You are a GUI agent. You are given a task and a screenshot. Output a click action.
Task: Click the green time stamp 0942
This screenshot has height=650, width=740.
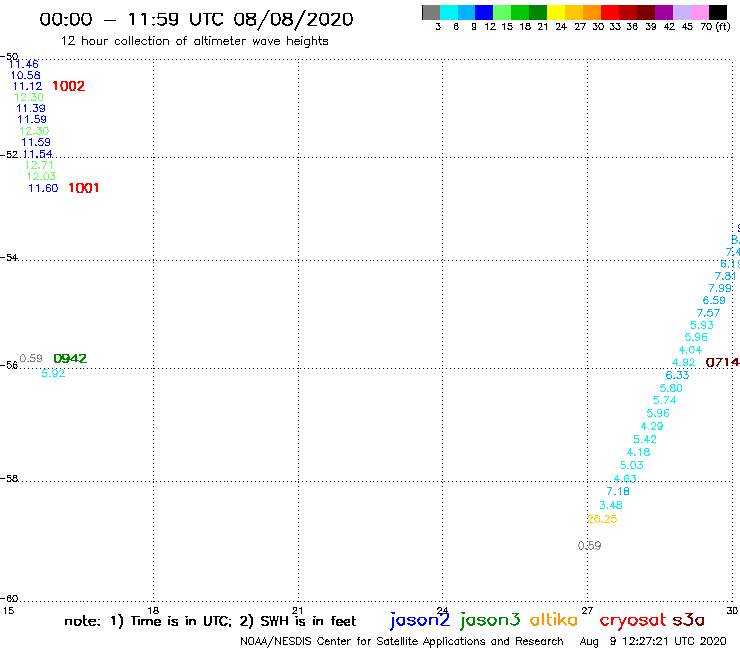click(x=70, y=358)
